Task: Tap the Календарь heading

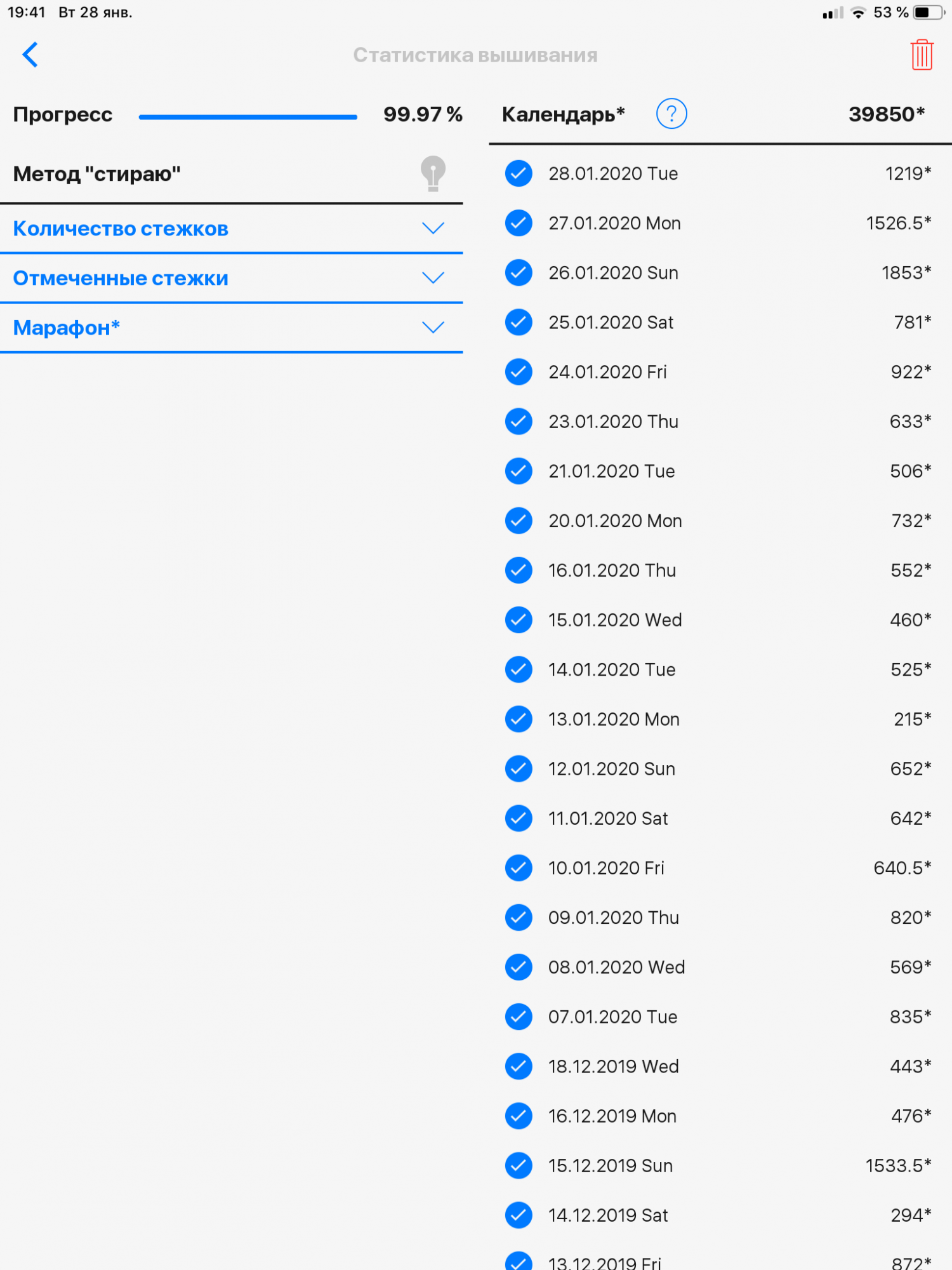Action: click(x=563, y=114)
